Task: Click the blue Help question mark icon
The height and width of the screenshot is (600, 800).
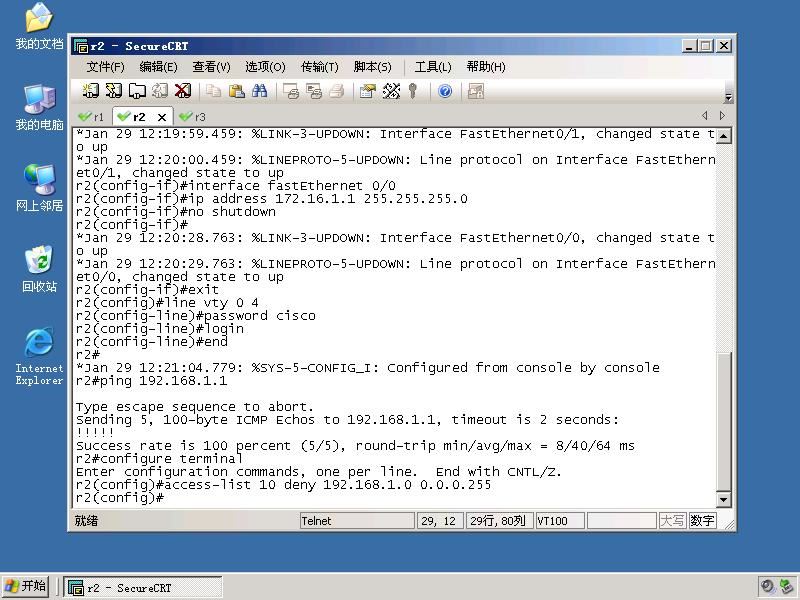Action: pos(445,91)
